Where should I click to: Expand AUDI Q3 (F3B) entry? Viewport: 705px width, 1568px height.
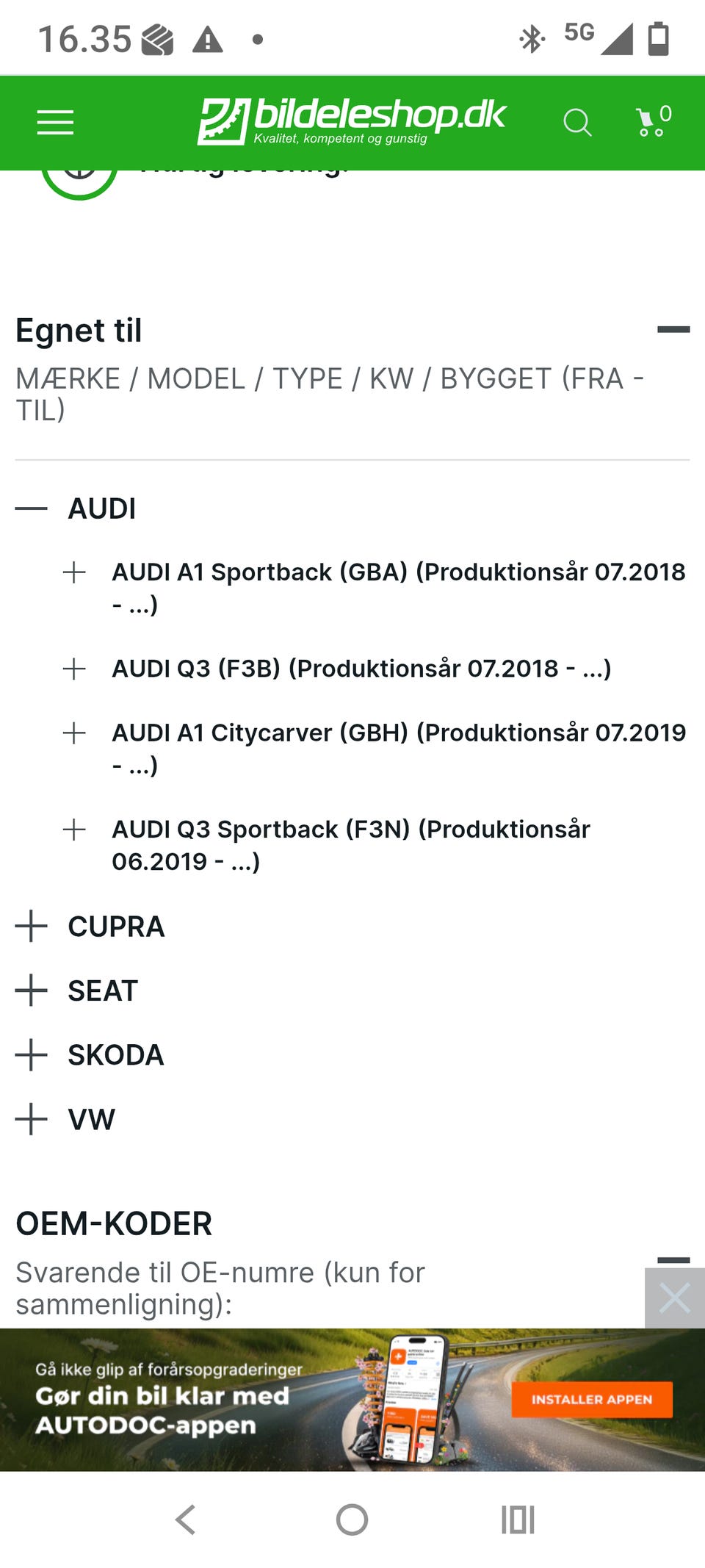(x=74, y=669)
